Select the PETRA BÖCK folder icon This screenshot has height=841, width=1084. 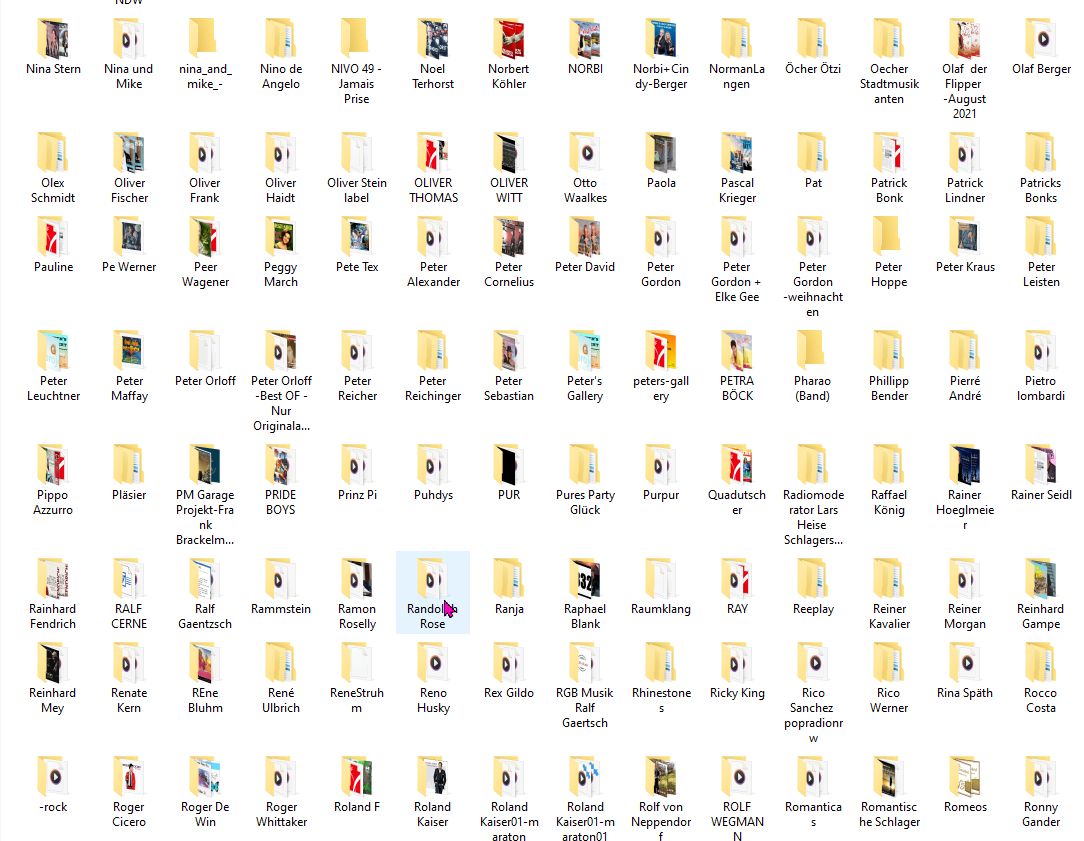pos(737,351)
